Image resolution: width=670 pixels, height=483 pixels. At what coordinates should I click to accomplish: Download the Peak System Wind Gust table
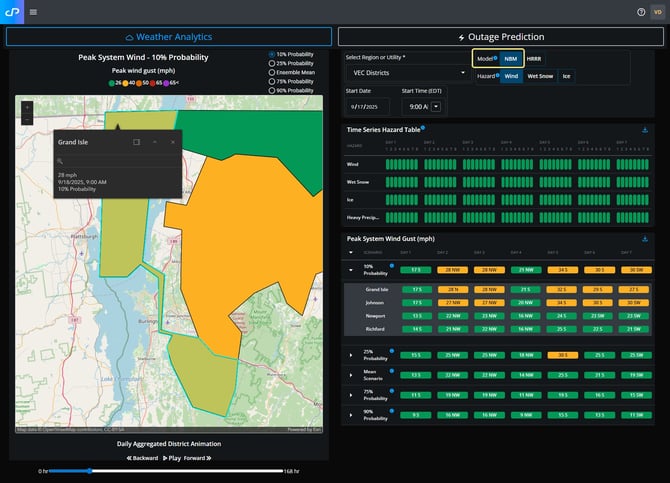point(645,239)
